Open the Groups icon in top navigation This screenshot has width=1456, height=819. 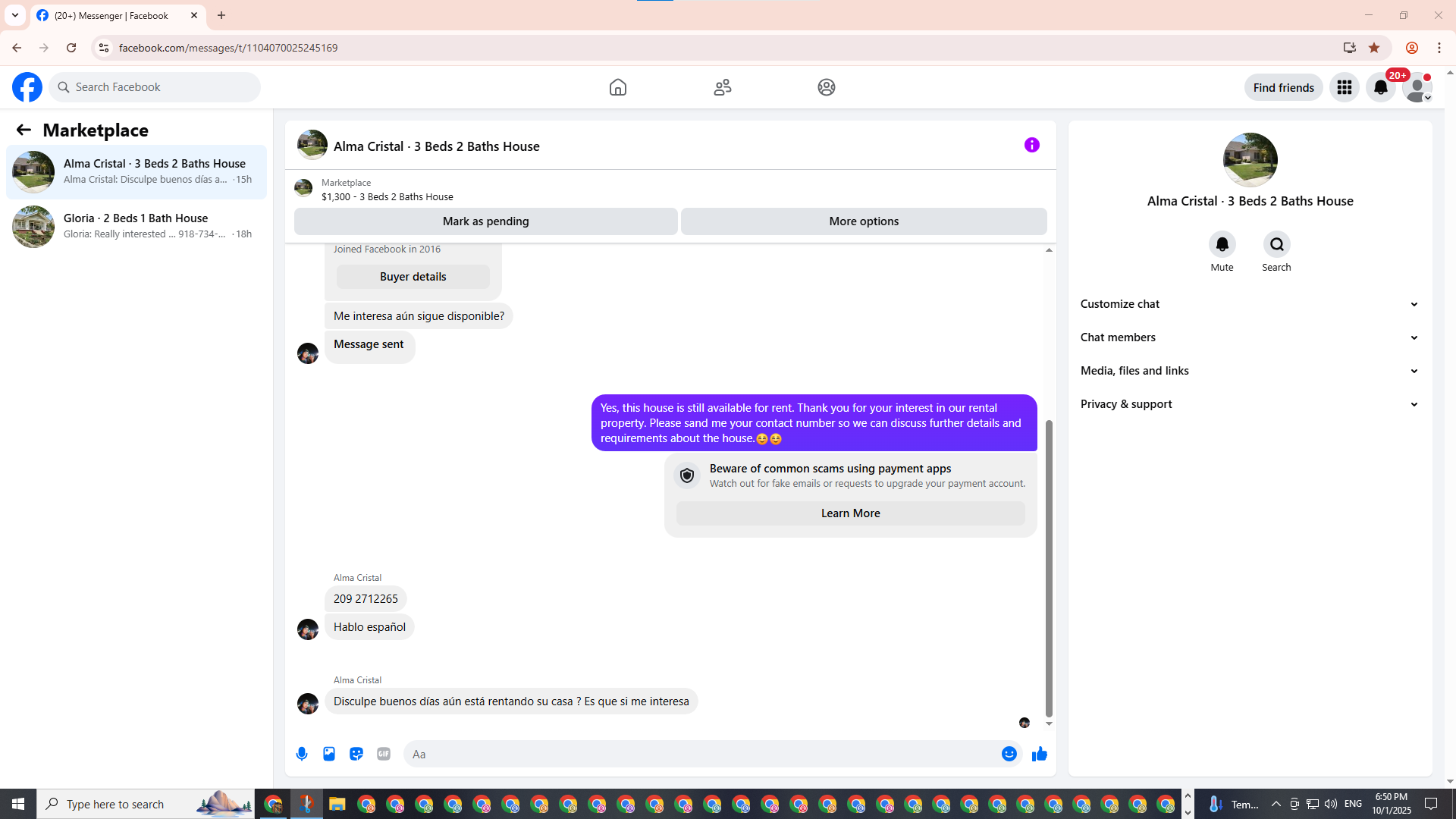coord(827,87)
